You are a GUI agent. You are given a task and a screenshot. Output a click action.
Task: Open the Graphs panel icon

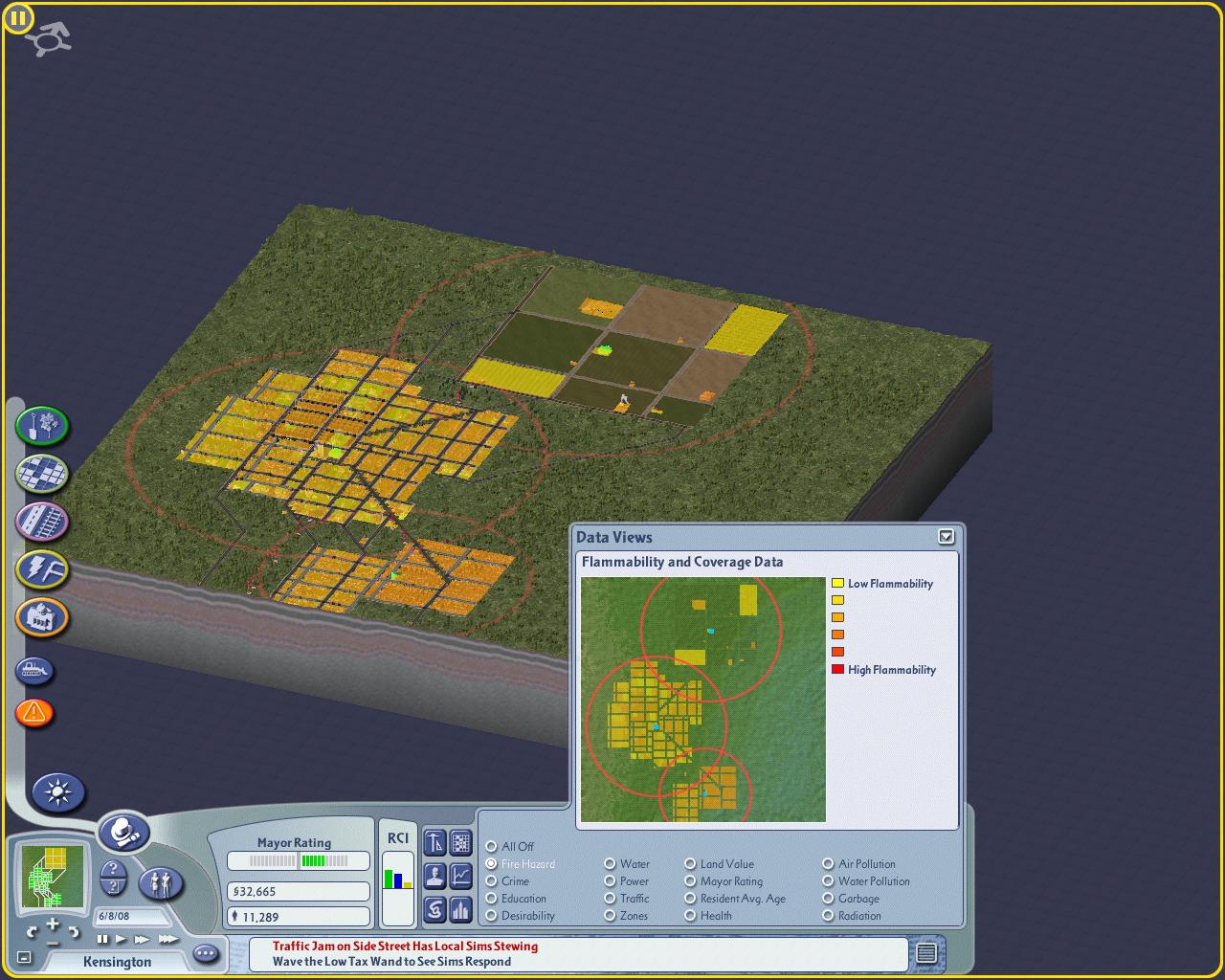461,875
